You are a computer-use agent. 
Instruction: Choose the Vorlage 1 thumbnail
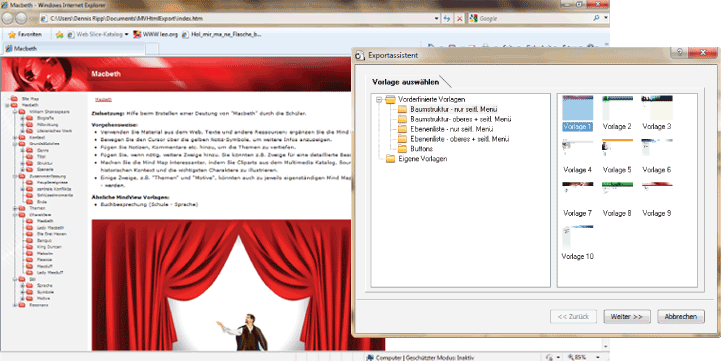pos(578,113)
